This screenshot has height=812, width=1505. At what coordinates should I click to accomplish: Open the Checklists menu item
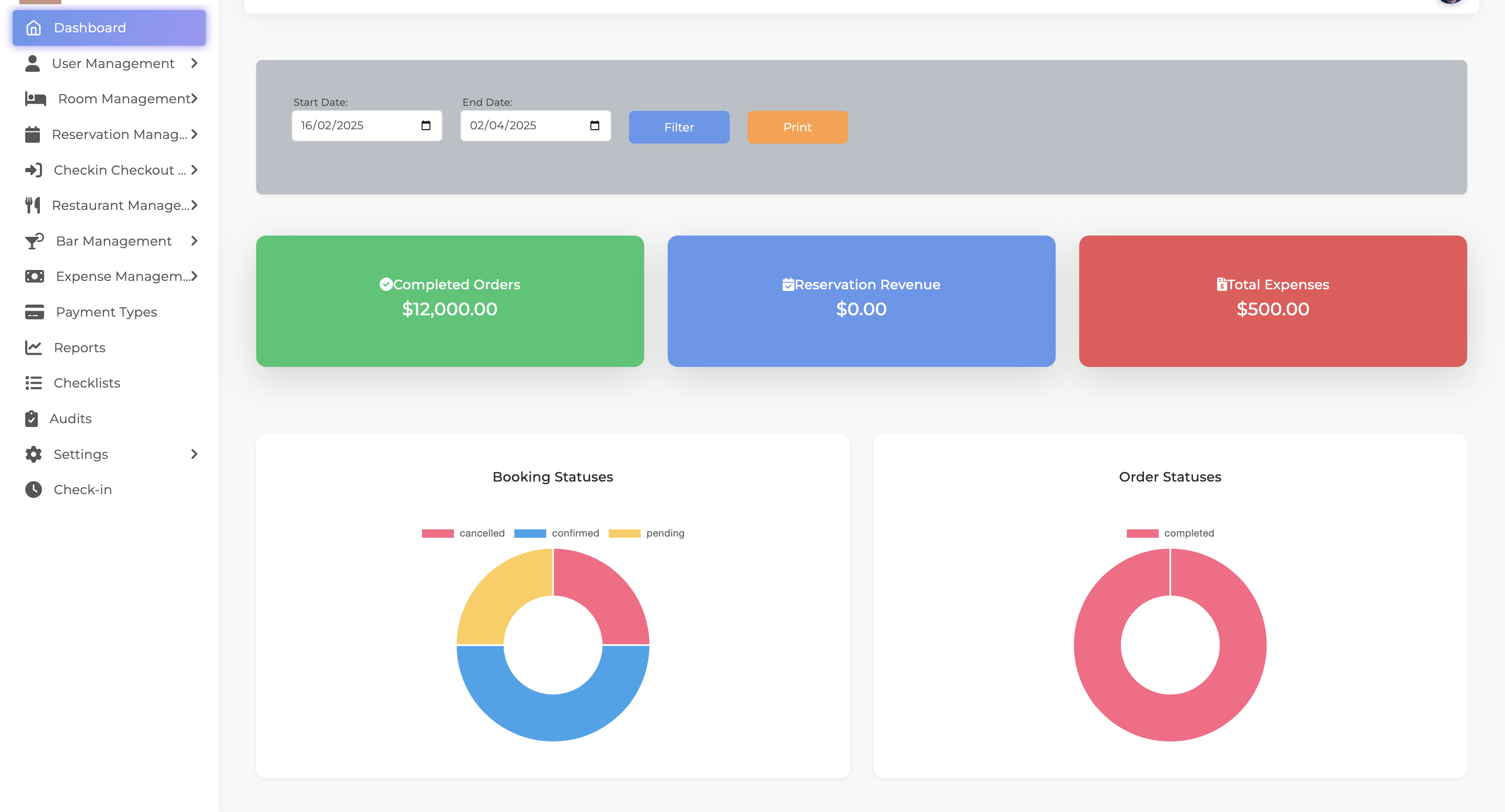point(88,382)
